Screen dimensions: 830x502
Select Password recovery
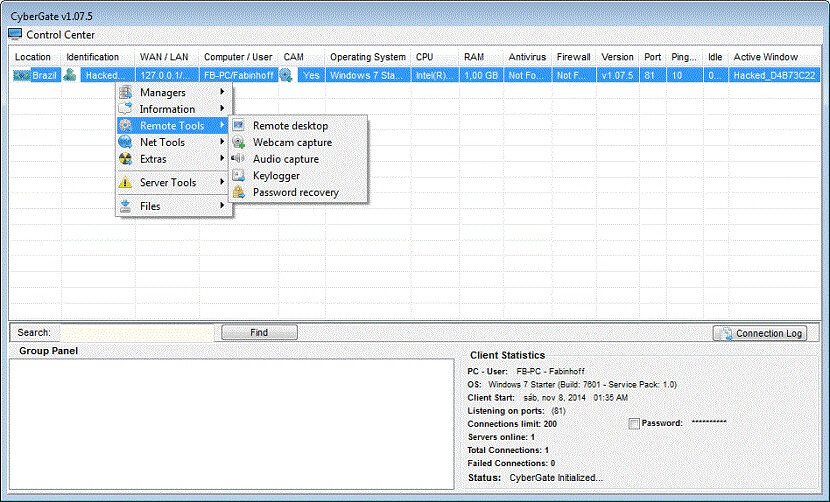coord(298,192)
